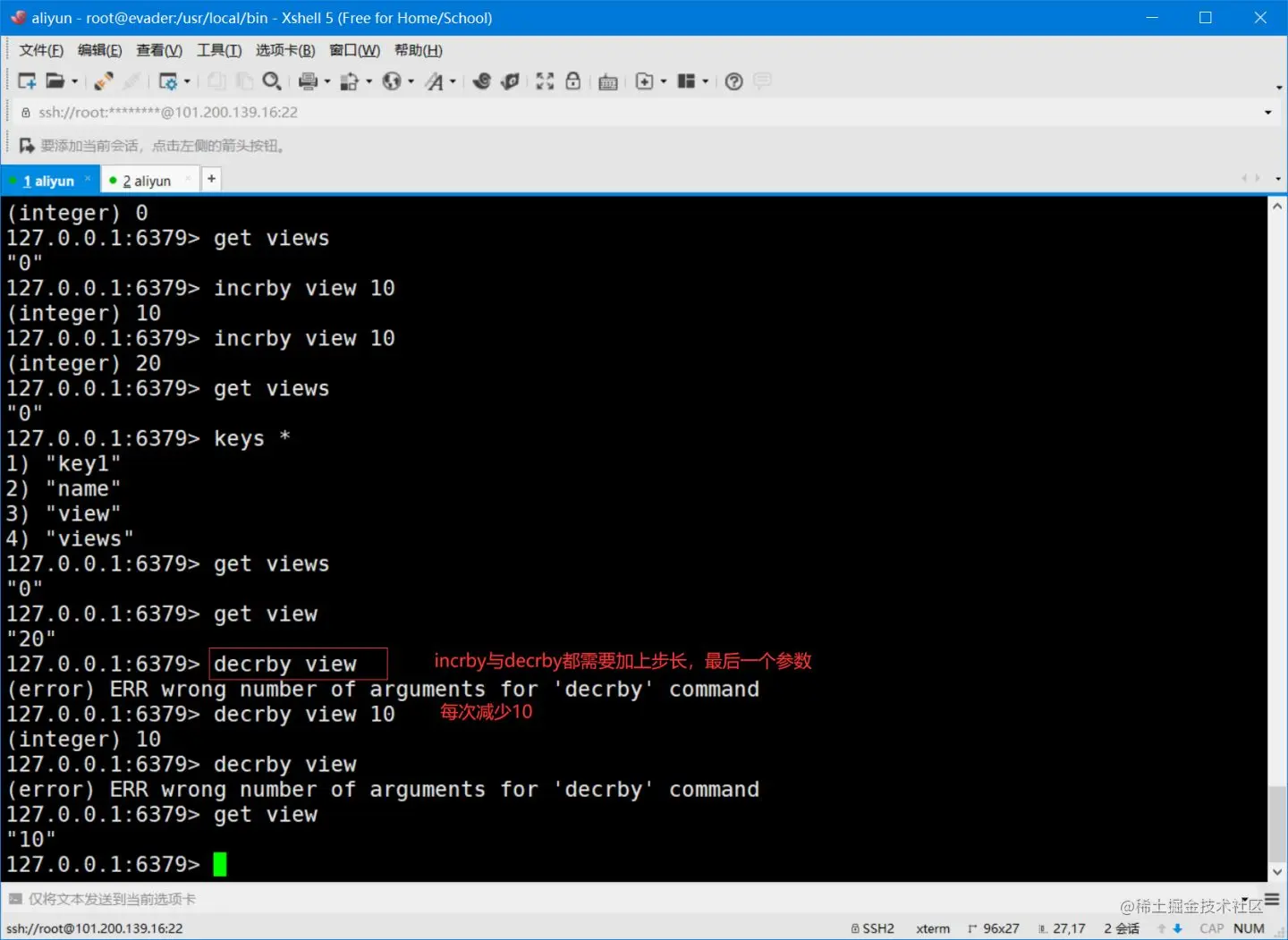Switch to the '1 aliyun' tab
Screen dimensions: 1288x940
48,181
